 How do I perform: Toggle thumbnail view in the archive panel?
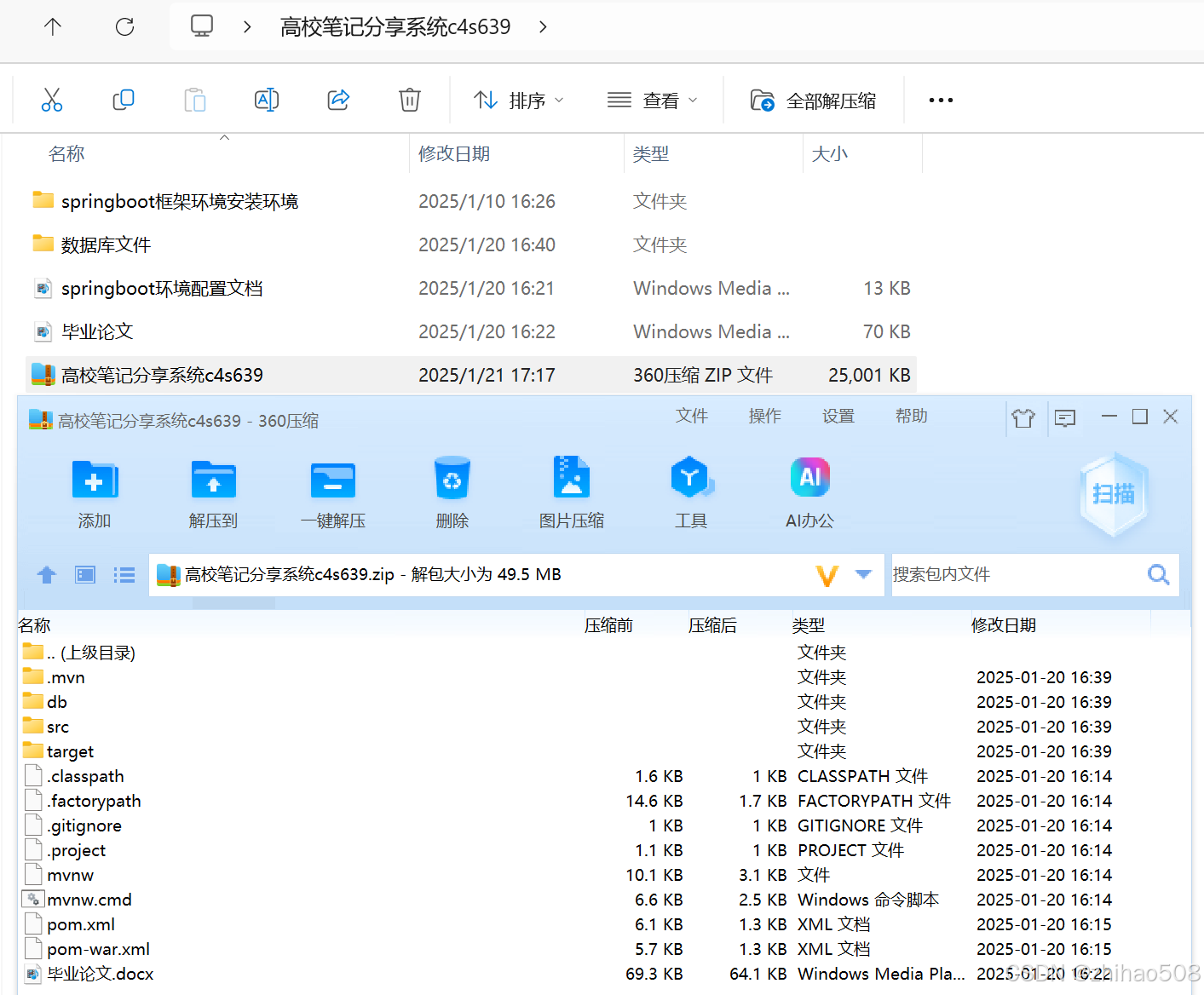[85, 574]
